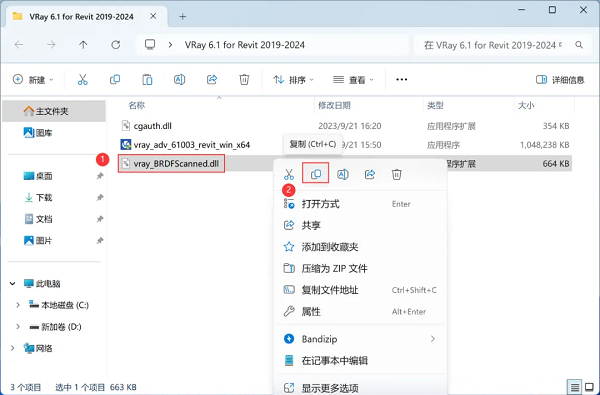This screenshot has height=395, width=600.
Task: Click address path VRay 6.1 for Revit 2019-2024
Action: click(x=245, y=45)
